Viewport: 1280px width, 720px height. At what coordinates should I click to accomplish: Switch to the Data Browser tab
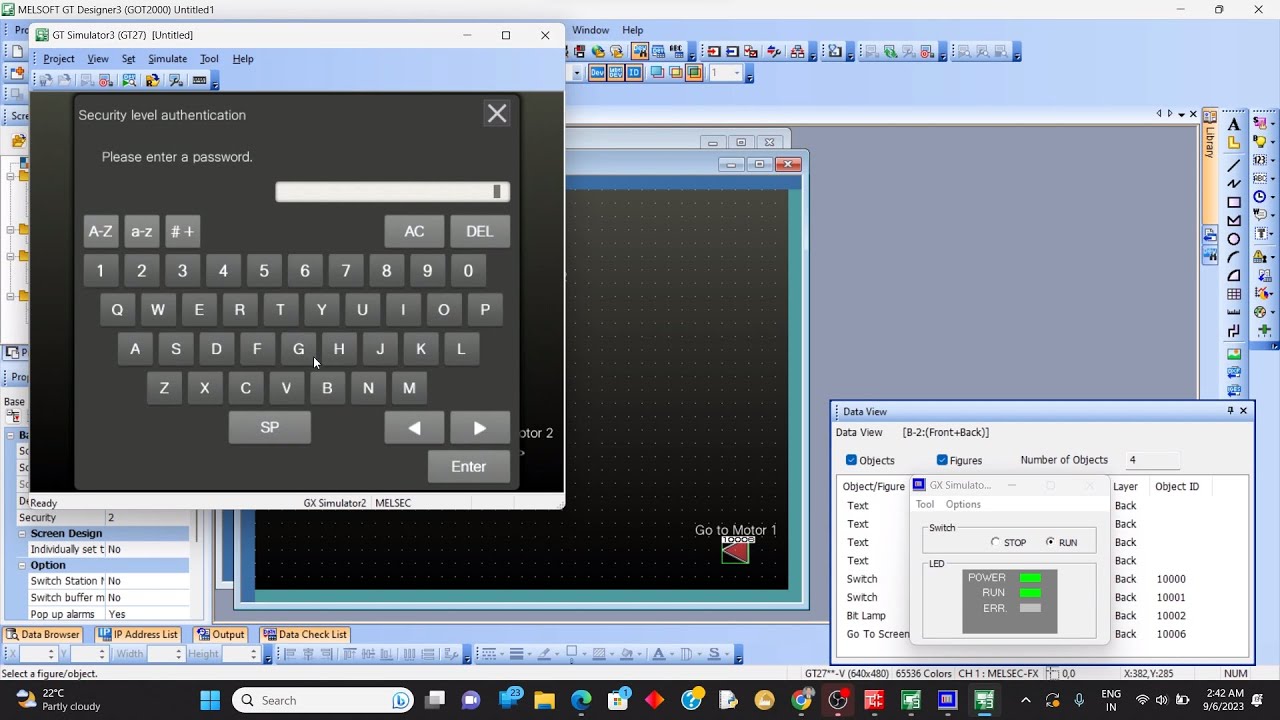[43, 634]
